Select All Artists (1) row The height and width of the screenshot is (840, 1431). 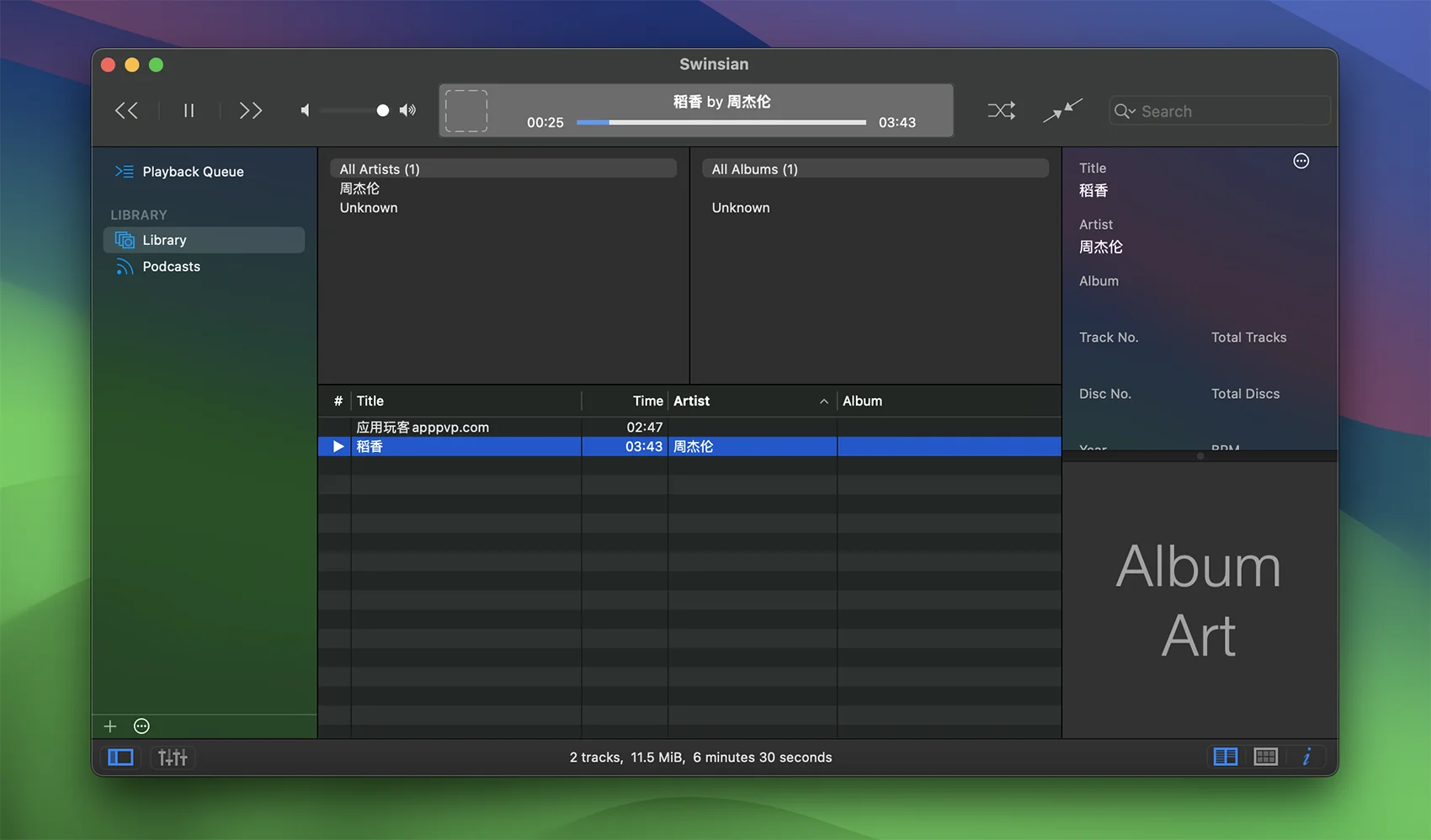tap(503, 169)
